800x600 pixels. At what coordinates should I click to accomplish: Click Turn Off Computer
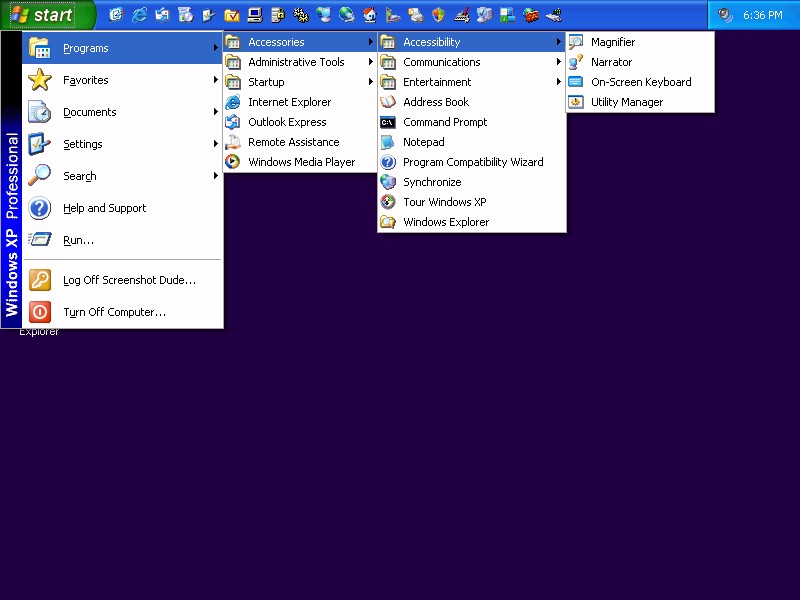click(x=114, y=312)
